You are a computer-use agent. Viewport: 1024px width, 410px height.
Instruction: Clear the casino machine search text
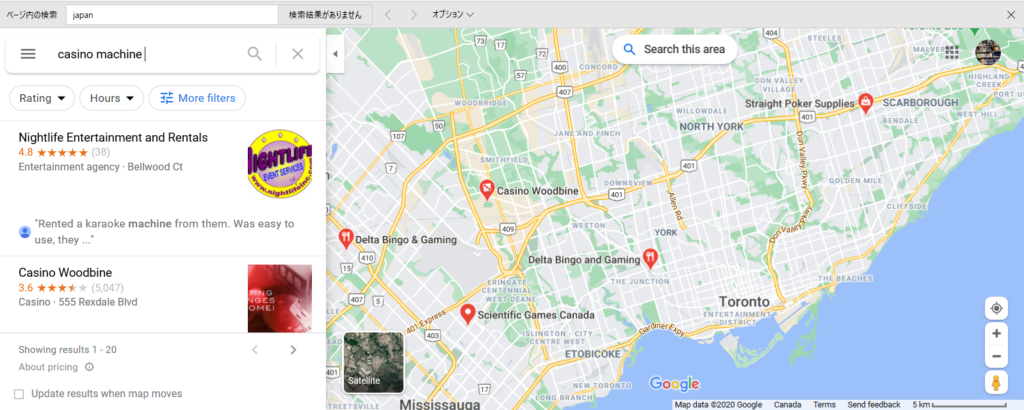[x=298, y=54]
